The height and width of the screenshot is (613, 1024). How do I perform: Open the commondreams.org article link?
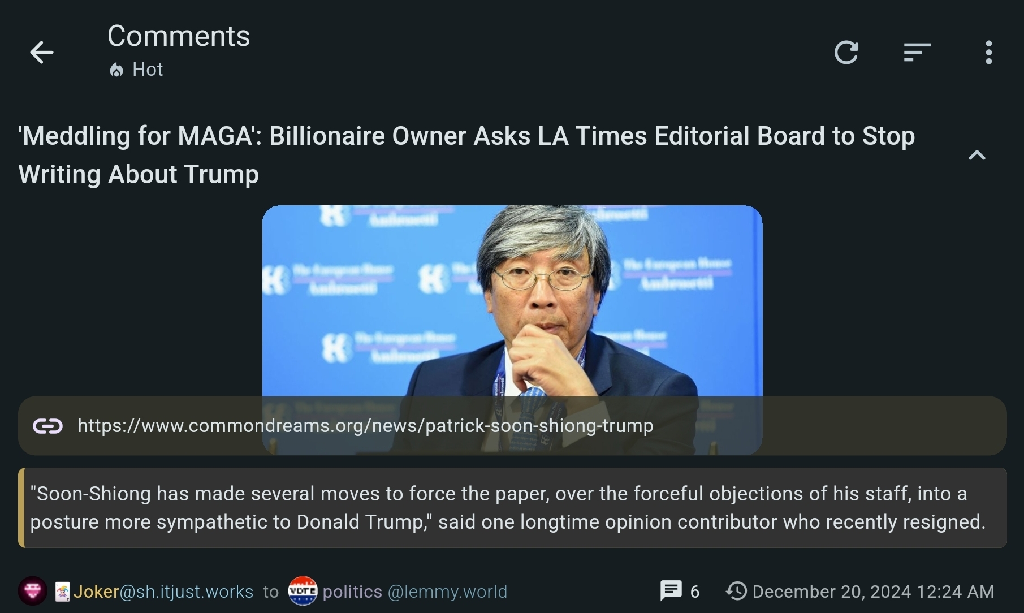tap(365, 426)
